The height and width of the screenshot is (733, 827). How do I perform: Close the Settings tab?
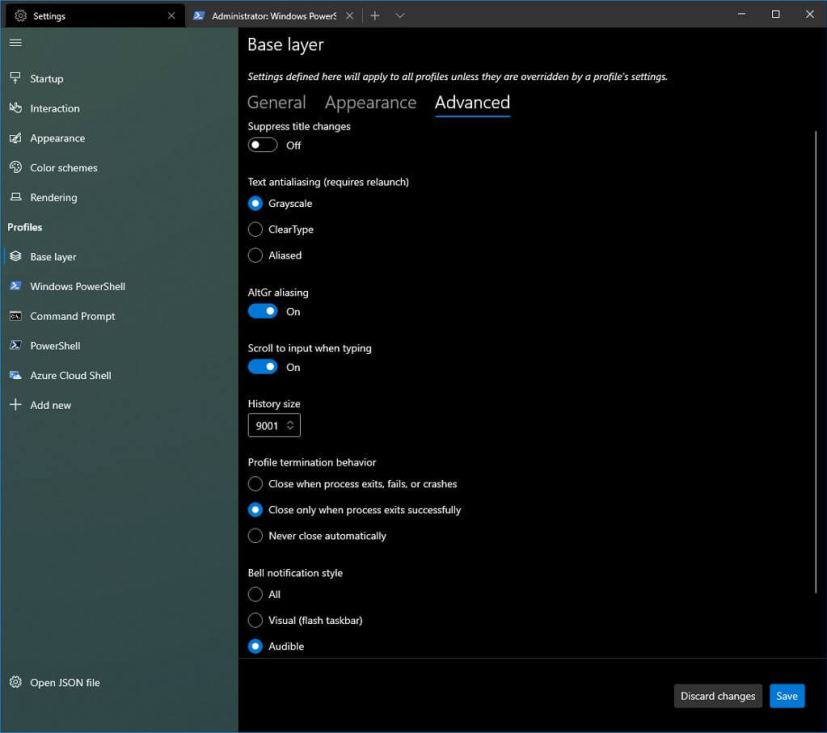(171, 16)
